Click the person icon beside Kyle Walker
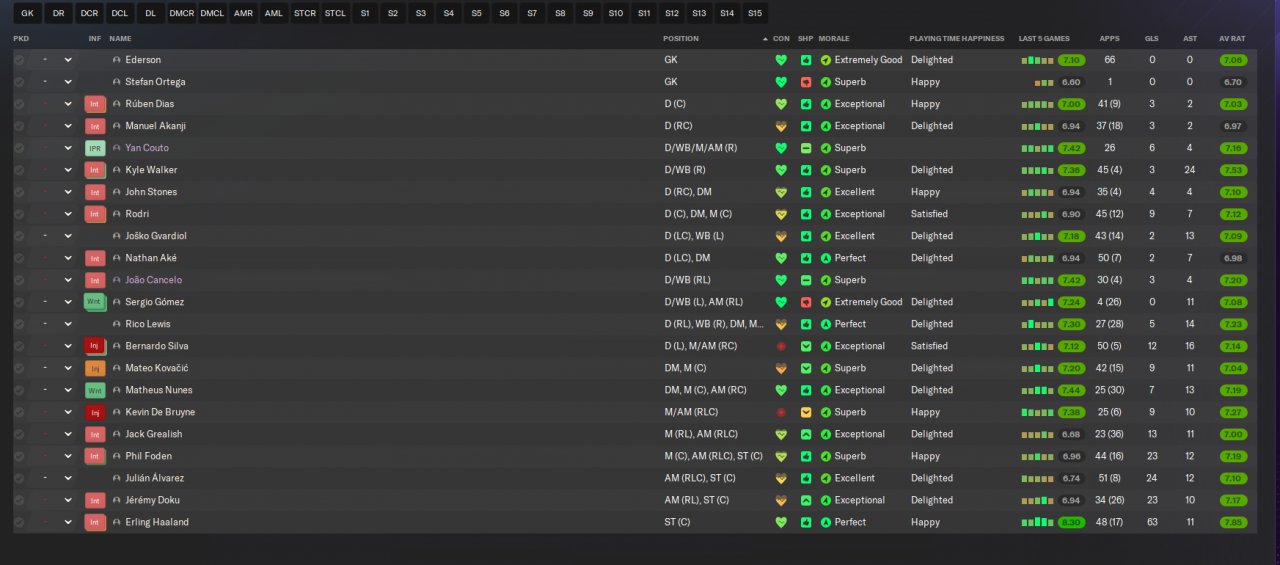 [117, 170]
